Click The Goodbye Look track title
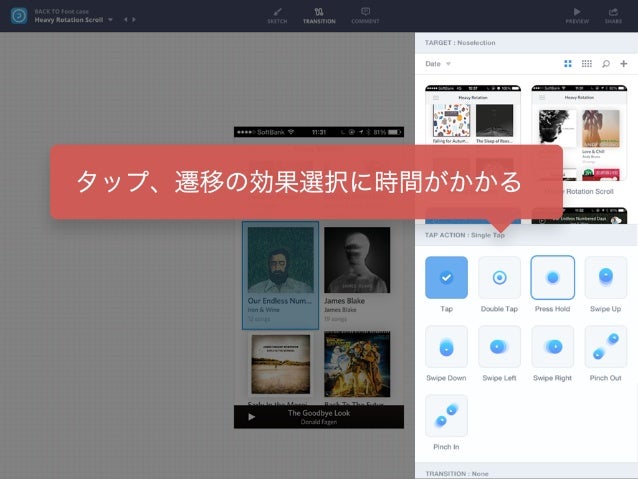 pyautogui.click(x=319, y=413)
